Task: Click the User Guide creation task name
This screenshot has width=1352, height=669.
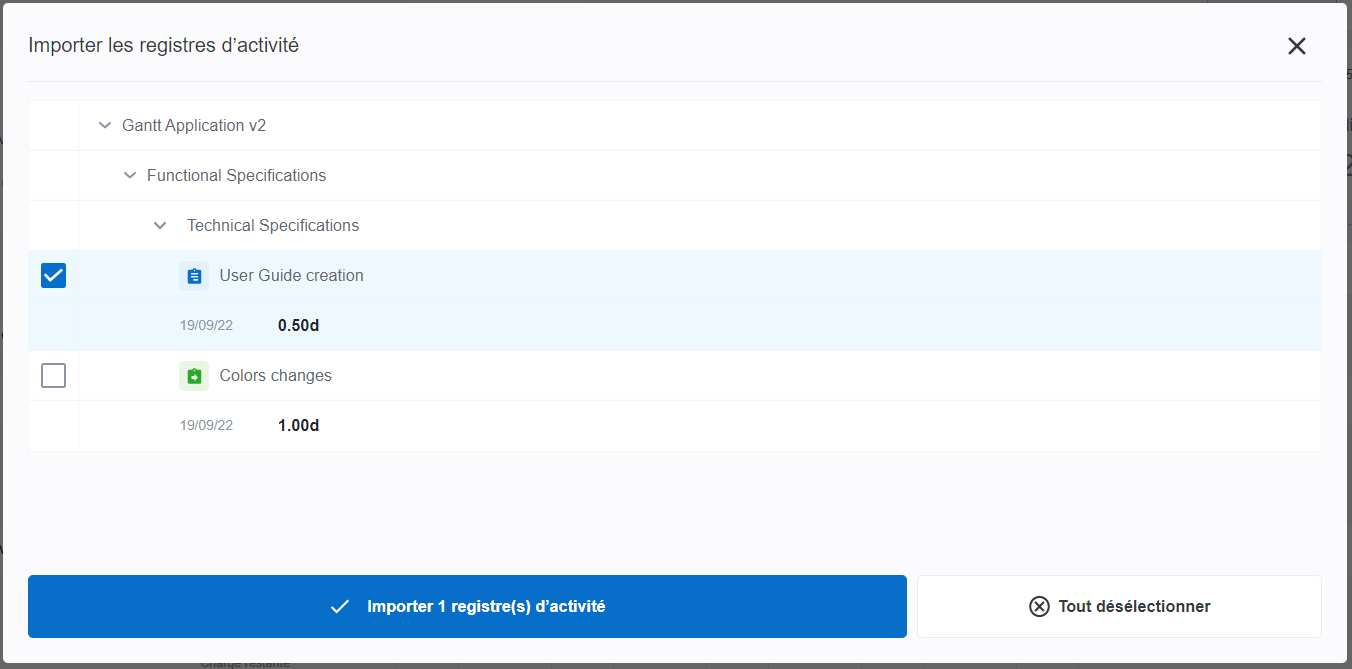Action: 291,276
